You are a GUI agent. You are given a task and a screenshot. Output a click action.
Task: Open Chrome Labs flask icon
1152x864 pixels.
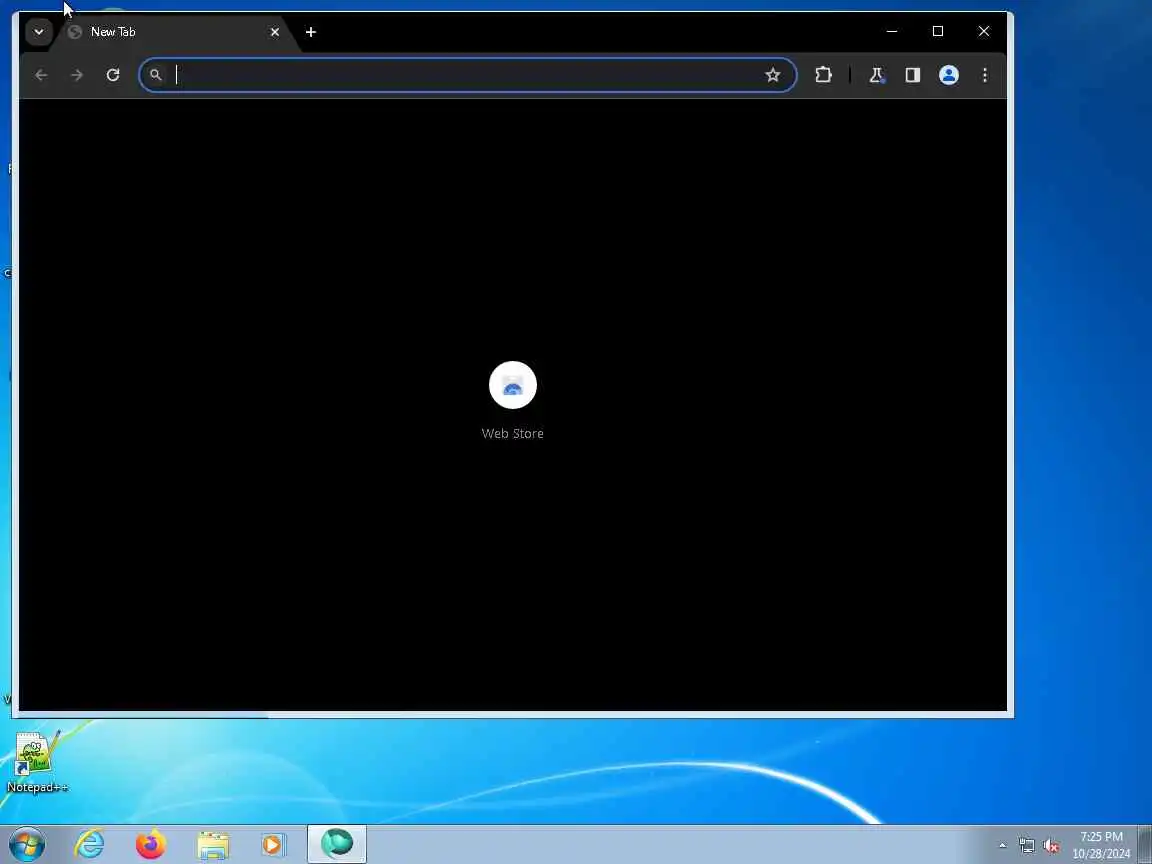tap(876, 75)
